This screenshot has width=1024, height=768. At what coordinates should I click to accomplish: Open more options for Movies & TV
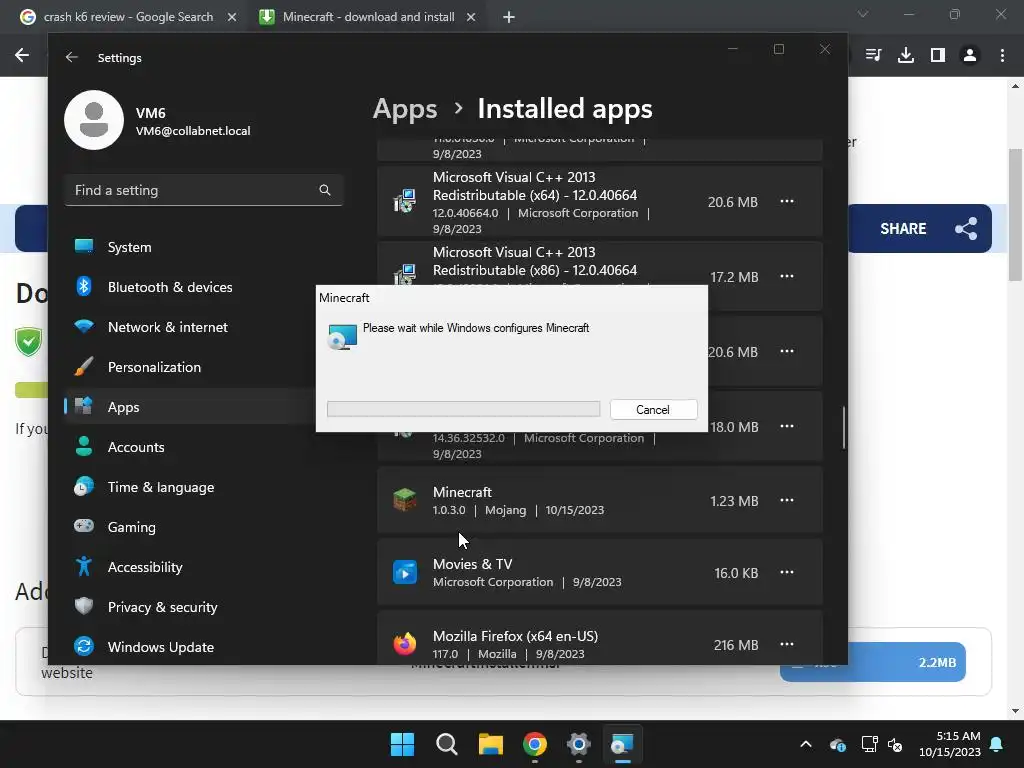(787, 572)
